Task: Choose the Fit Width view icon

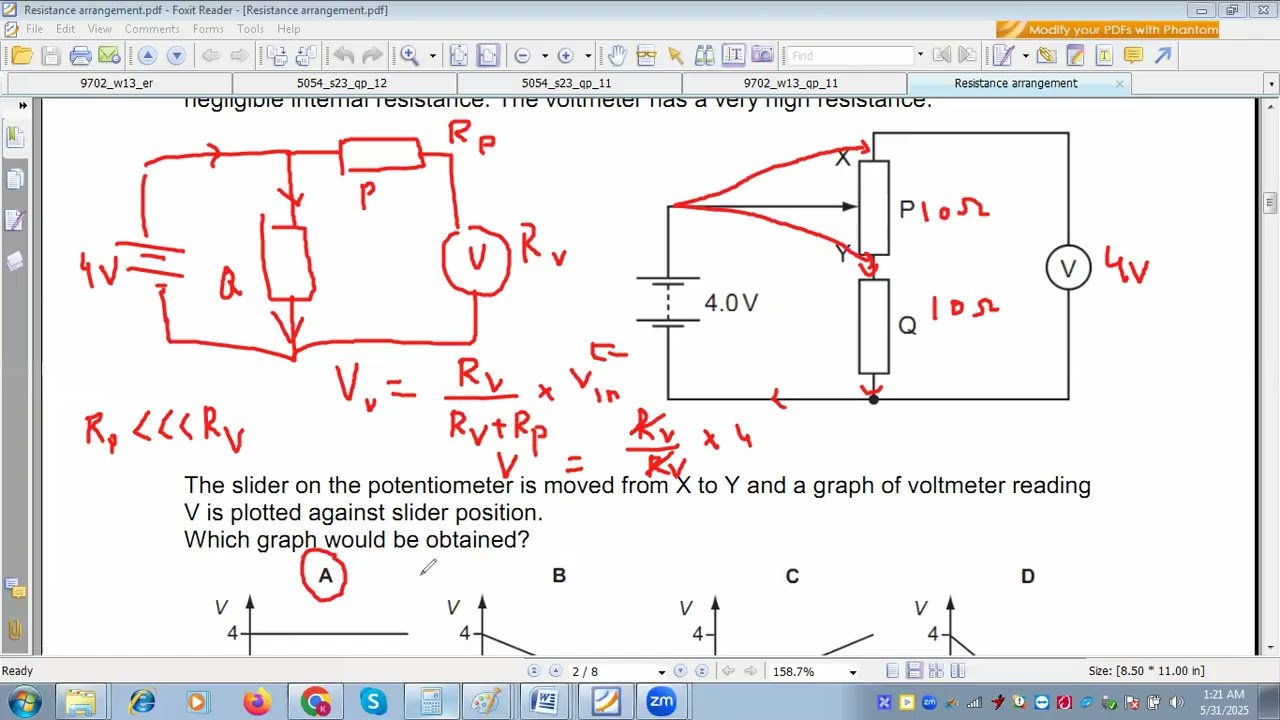Action: point(488,56)
